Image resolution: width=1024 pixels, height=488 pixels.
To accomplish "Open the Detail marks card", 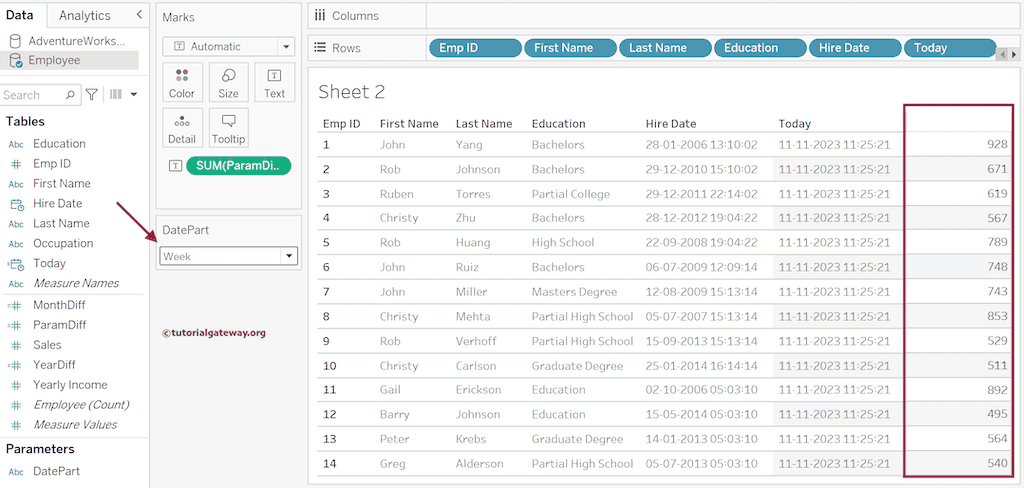I will click(x=182, y=128).
